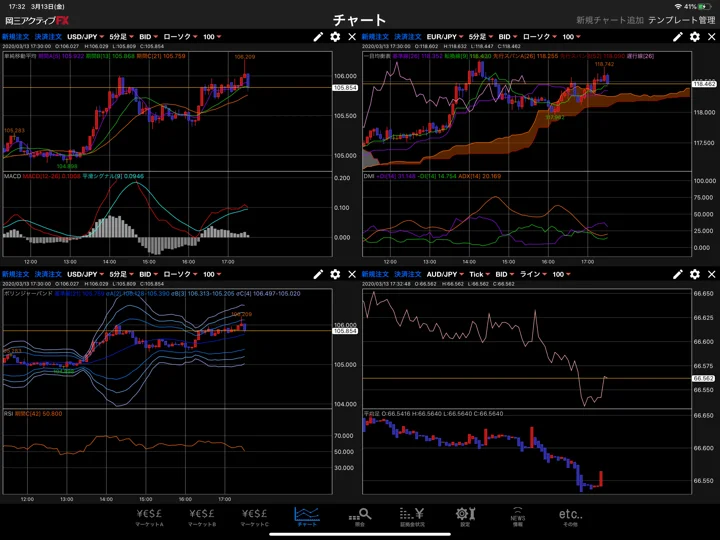Open gear settings of EUR/JPY chart

(695, 37)
